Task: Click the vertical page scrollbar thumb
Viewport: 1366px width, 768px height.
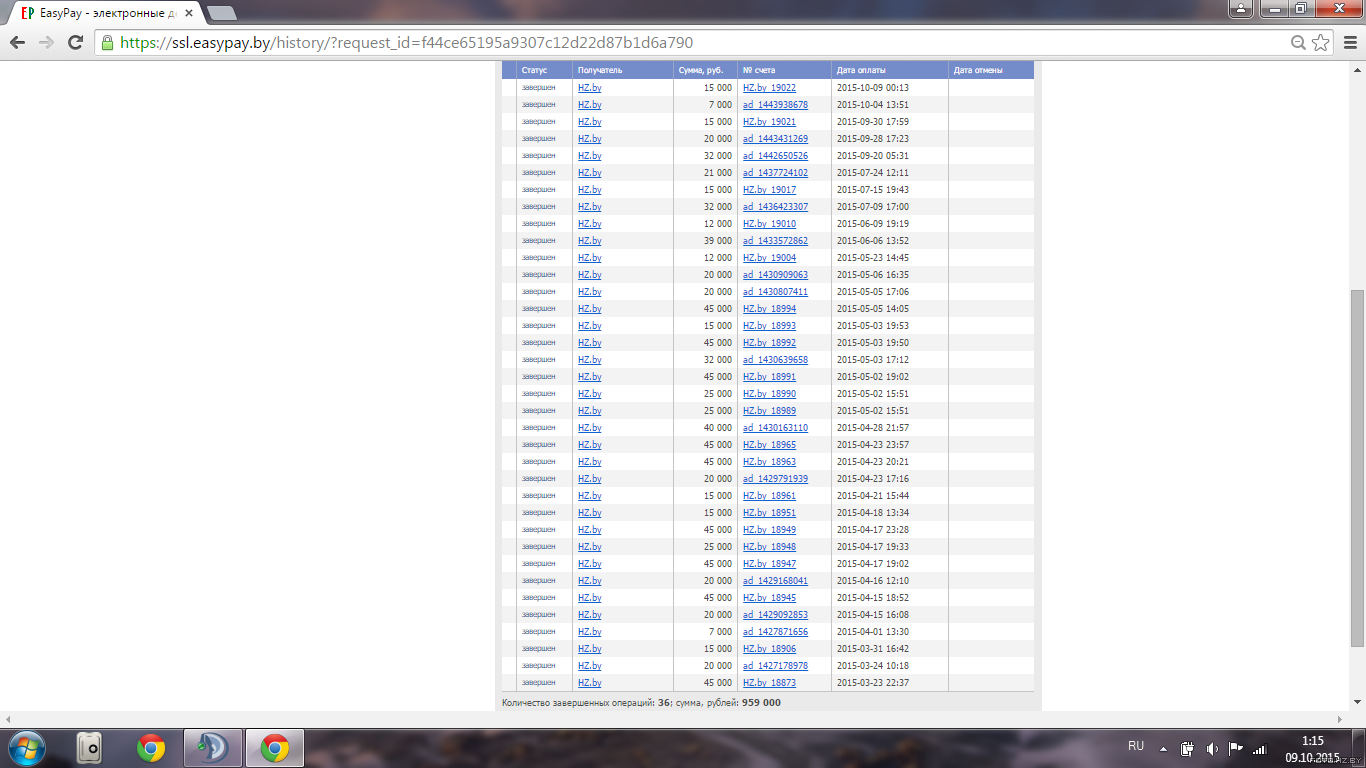Action: [1357, 469]
